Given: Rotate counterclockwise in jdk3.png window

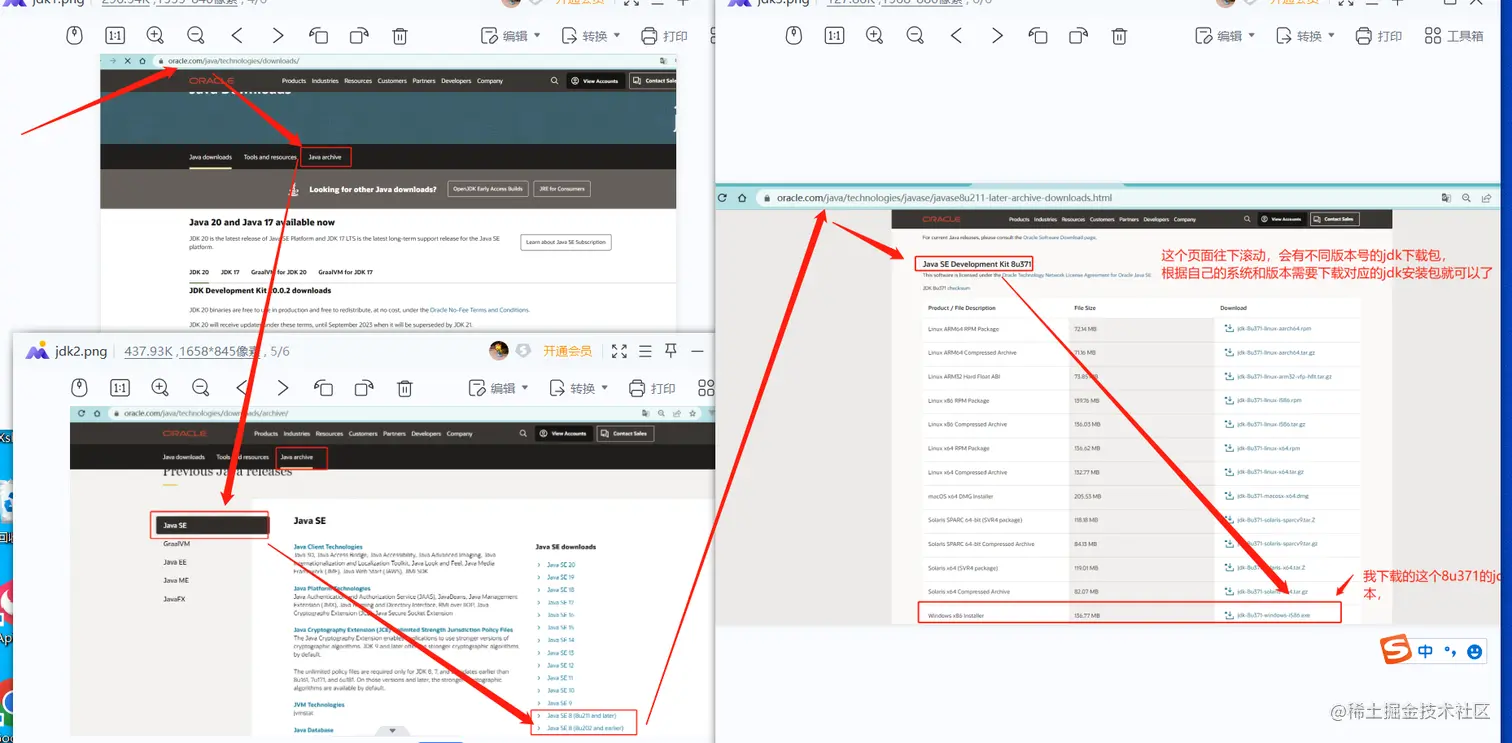Looking at the screenshot, I should 1038,36.
